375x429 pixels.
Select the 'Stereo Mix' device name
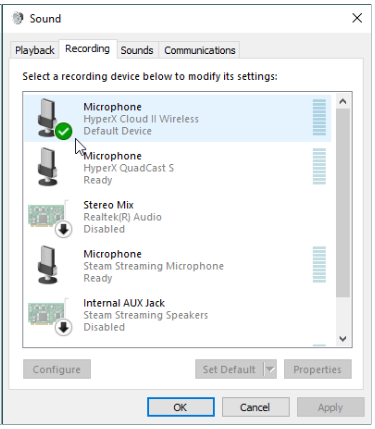point(108,205)
